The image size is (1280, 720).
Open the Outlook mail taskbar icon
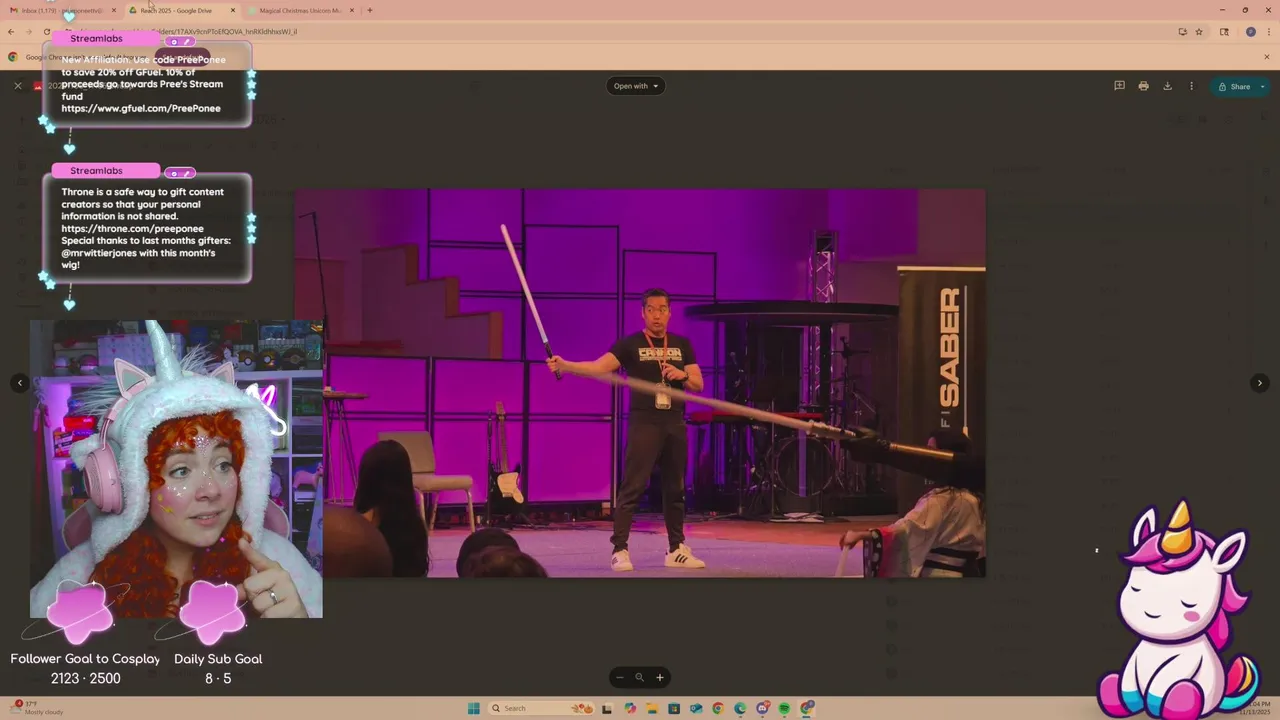696,708
